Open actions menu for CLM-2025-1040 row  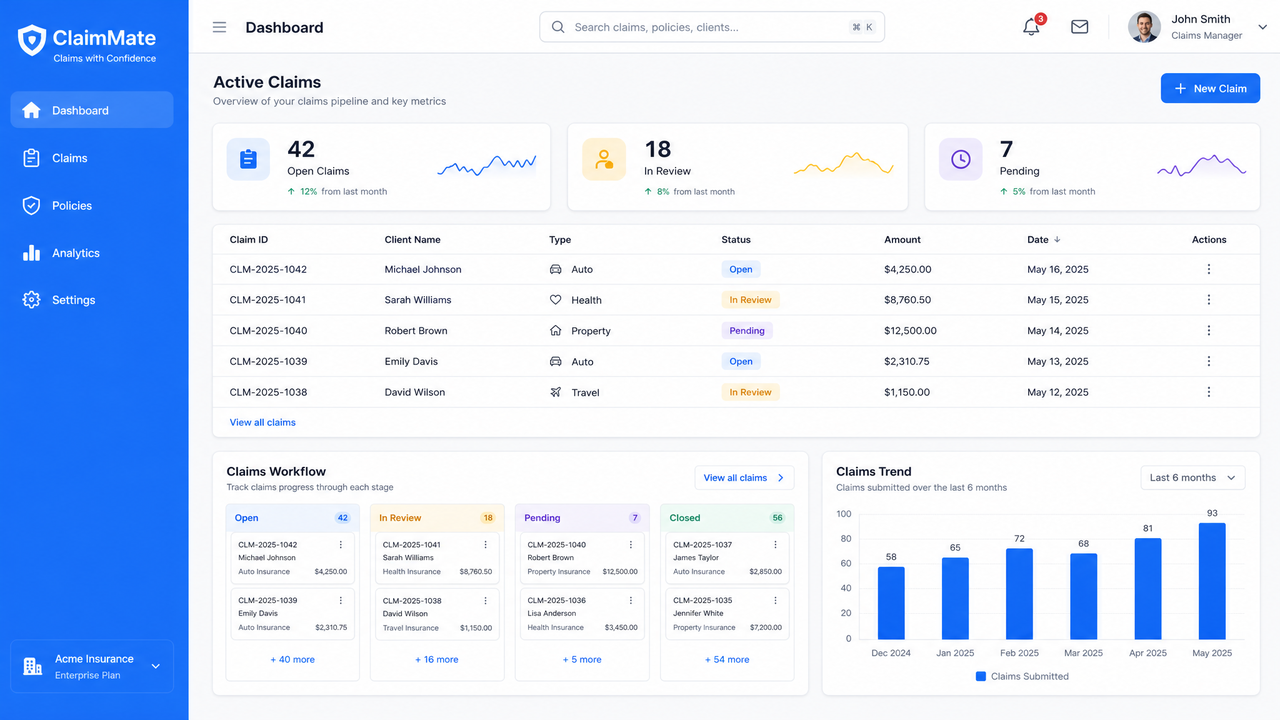[x=1208, y=331]
